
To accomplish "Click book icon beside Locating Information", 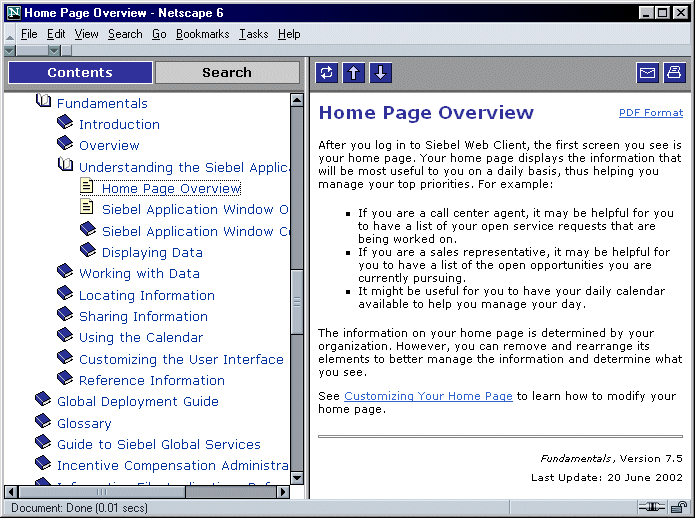I will coord(65,293).
